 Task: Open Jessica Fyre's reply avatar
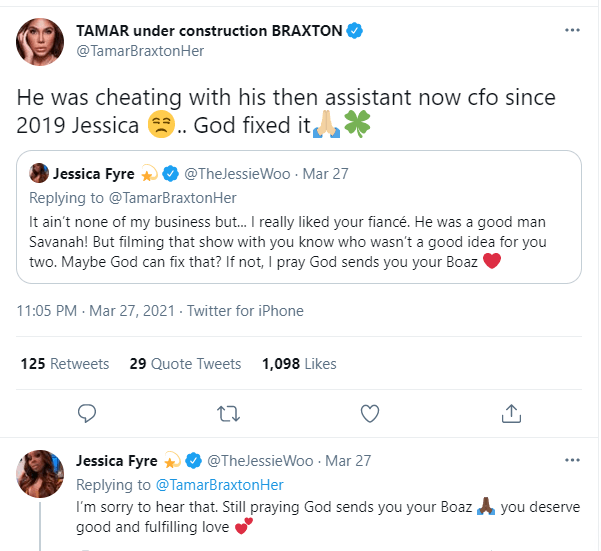41,472
